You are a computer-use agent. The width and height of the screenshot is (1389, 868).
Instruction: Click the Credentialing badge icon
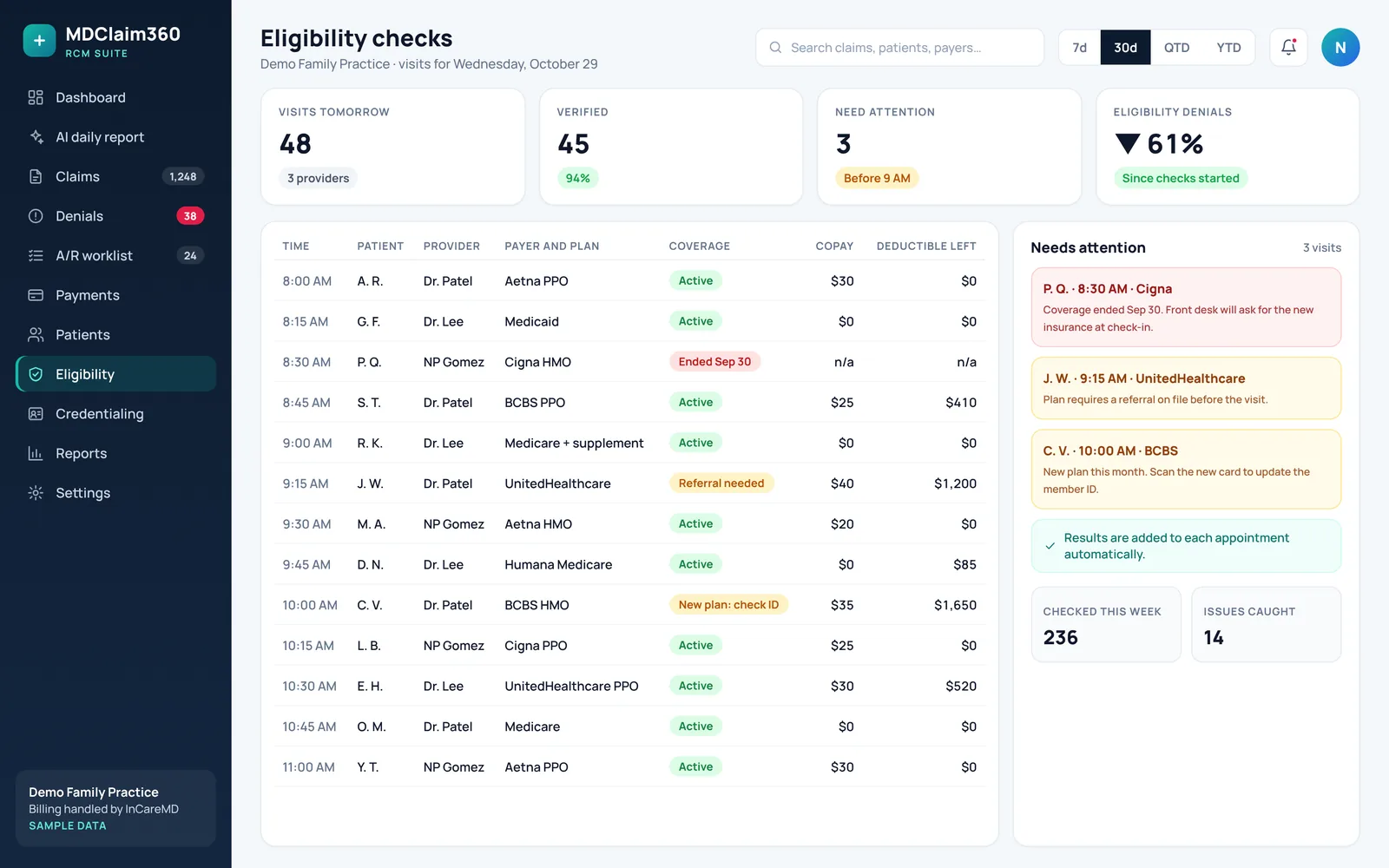[36, 414]
